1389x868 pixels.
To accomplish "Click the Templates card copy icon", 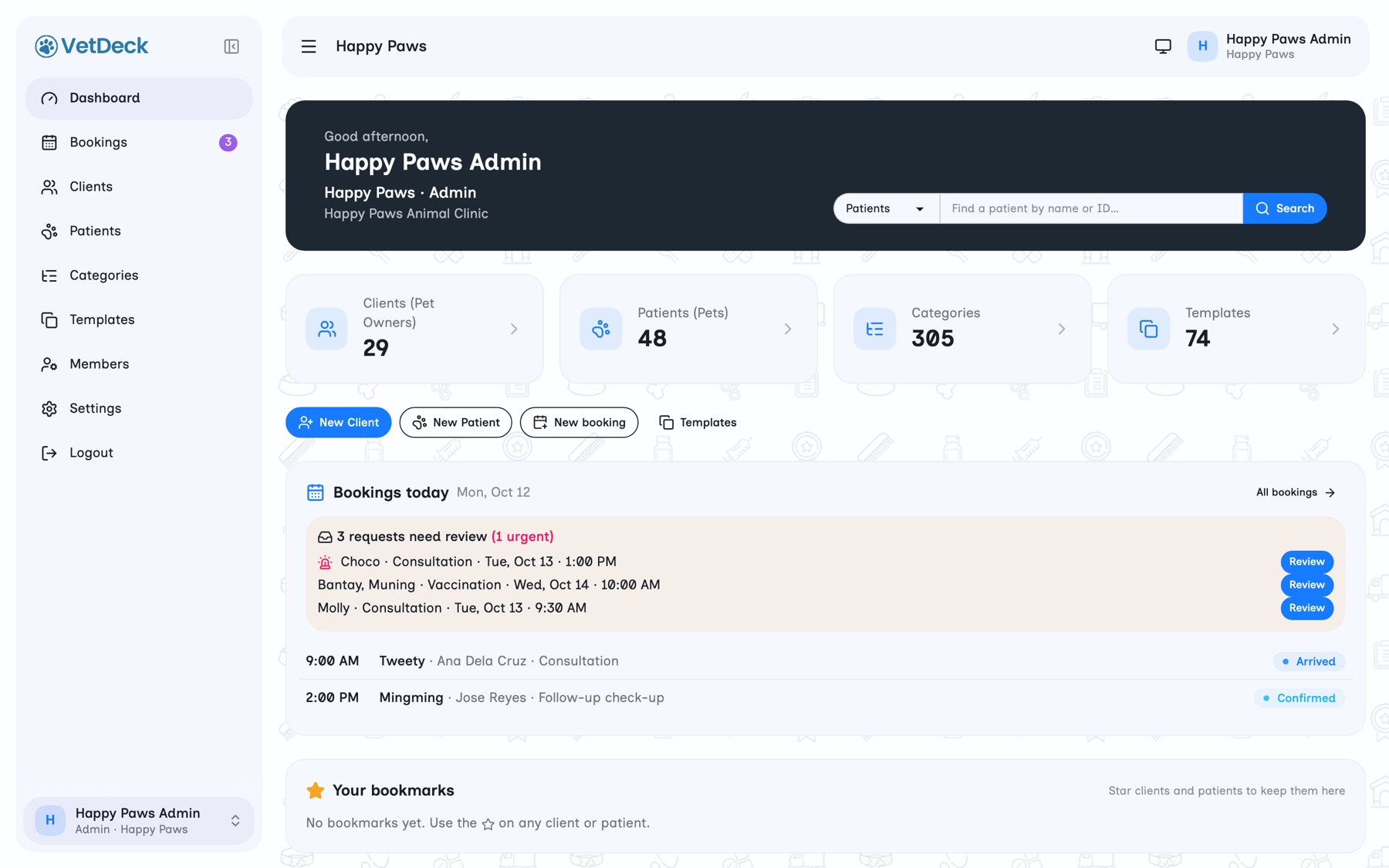I will [1148, 329].
